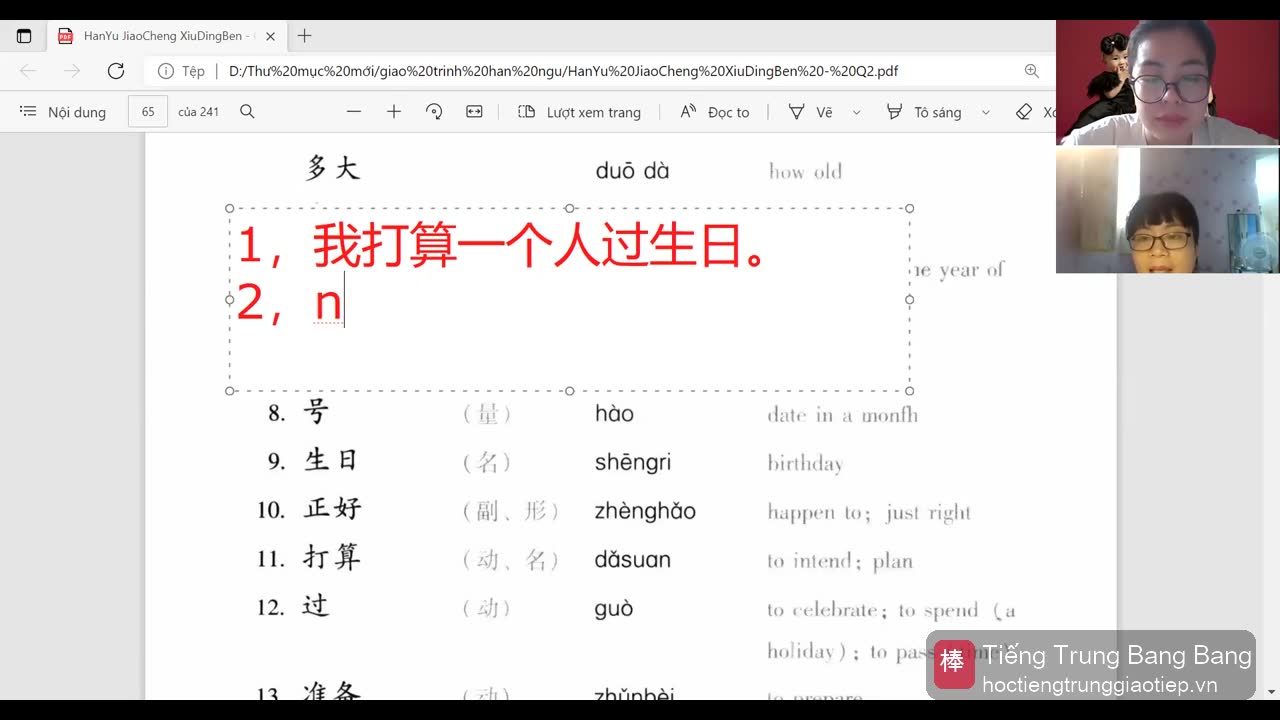Rotate the PDF page
Image resolution: width=1280 pixels, height=720 pixels.
coord(434,112)
